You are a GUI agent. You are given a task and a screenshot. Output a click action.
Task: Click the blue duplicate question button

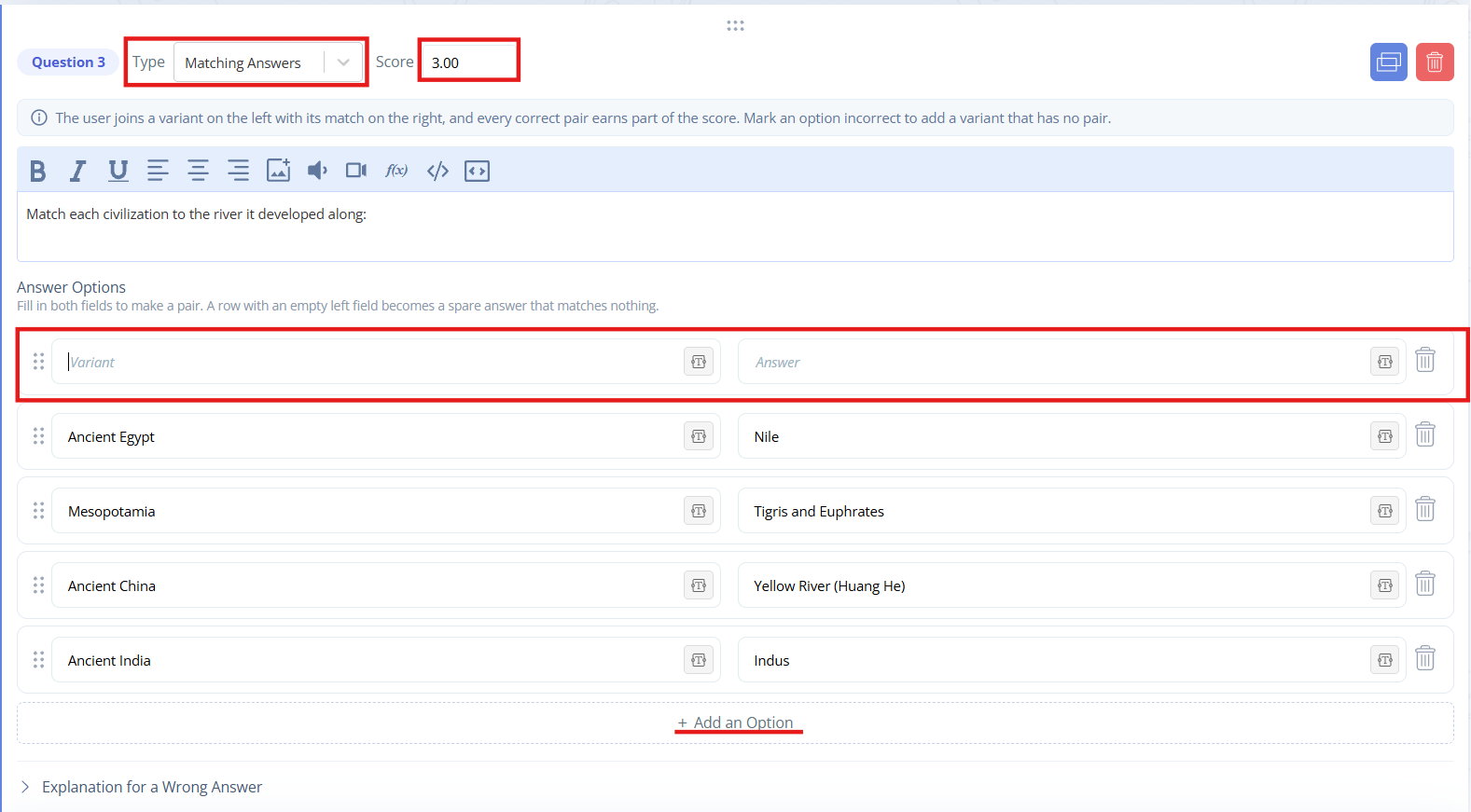[1388, 62]
